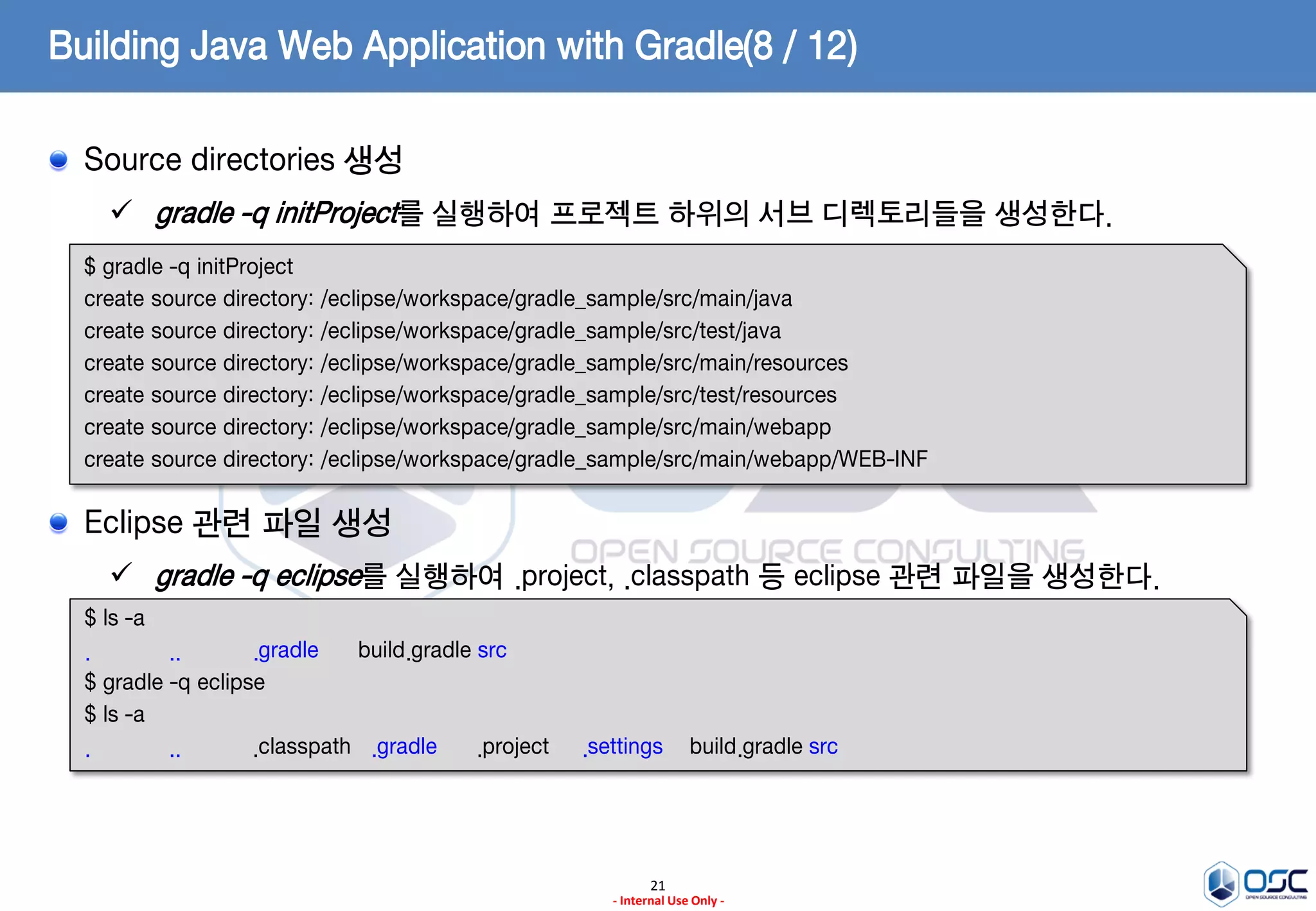Click the '$ gradle -q initProject' command line

coord(188,267)
